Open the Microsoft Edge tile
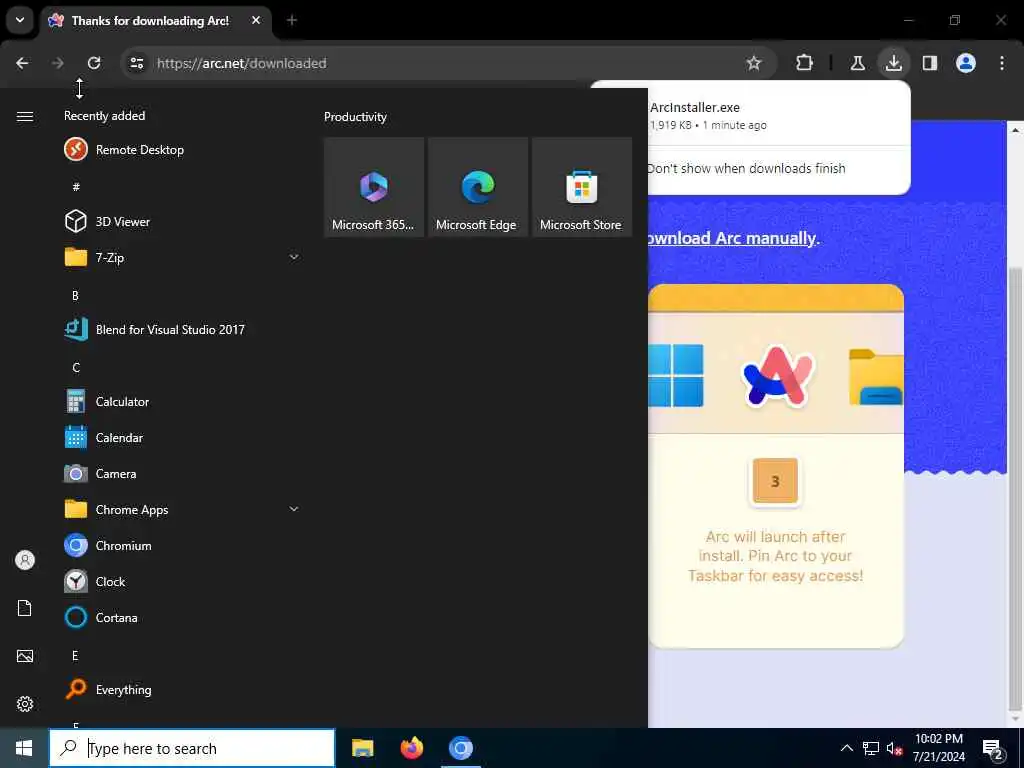 point(477,187)
